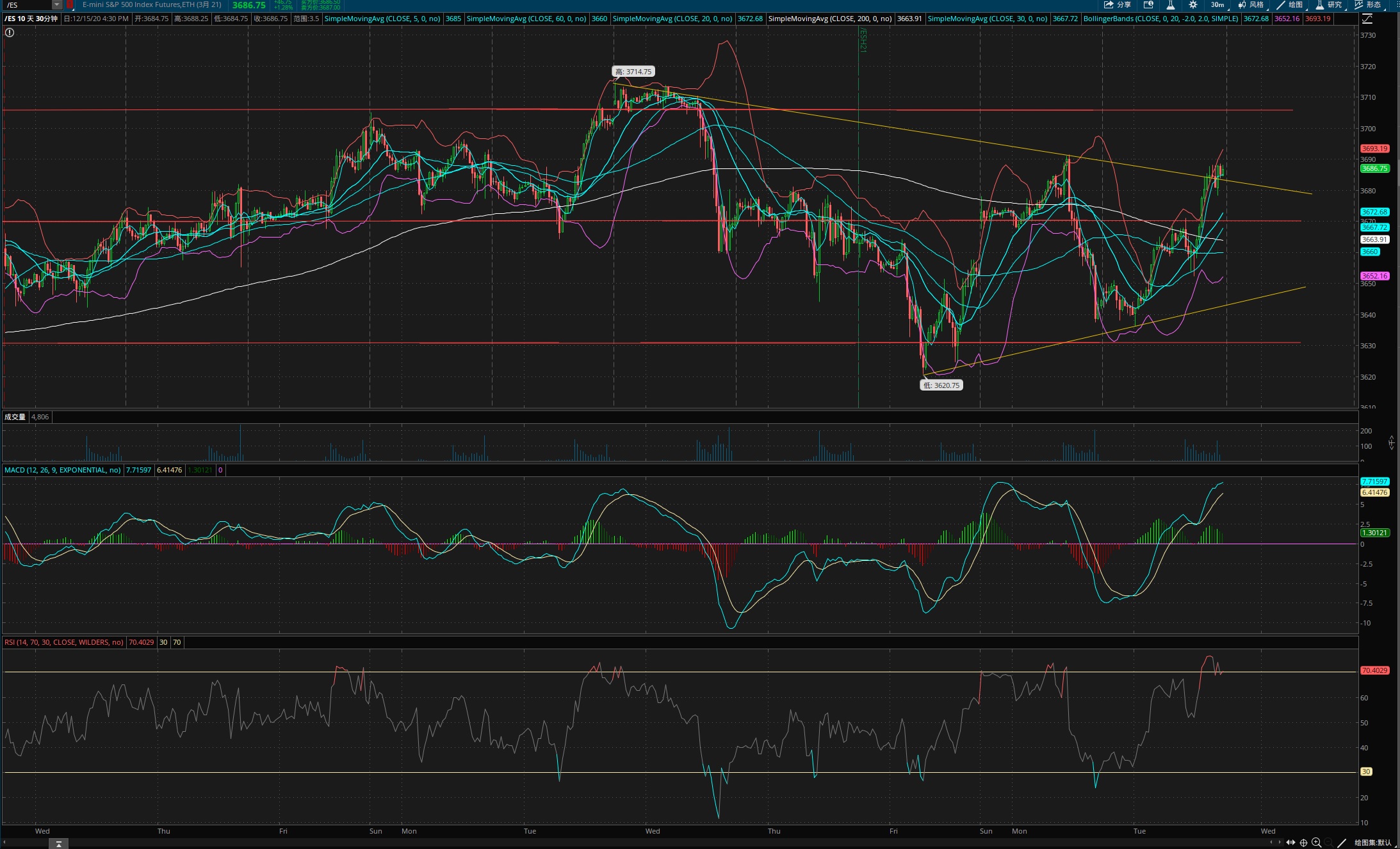
Task: Open chart settings gear icon
Action: click(x=1193, y=4)
